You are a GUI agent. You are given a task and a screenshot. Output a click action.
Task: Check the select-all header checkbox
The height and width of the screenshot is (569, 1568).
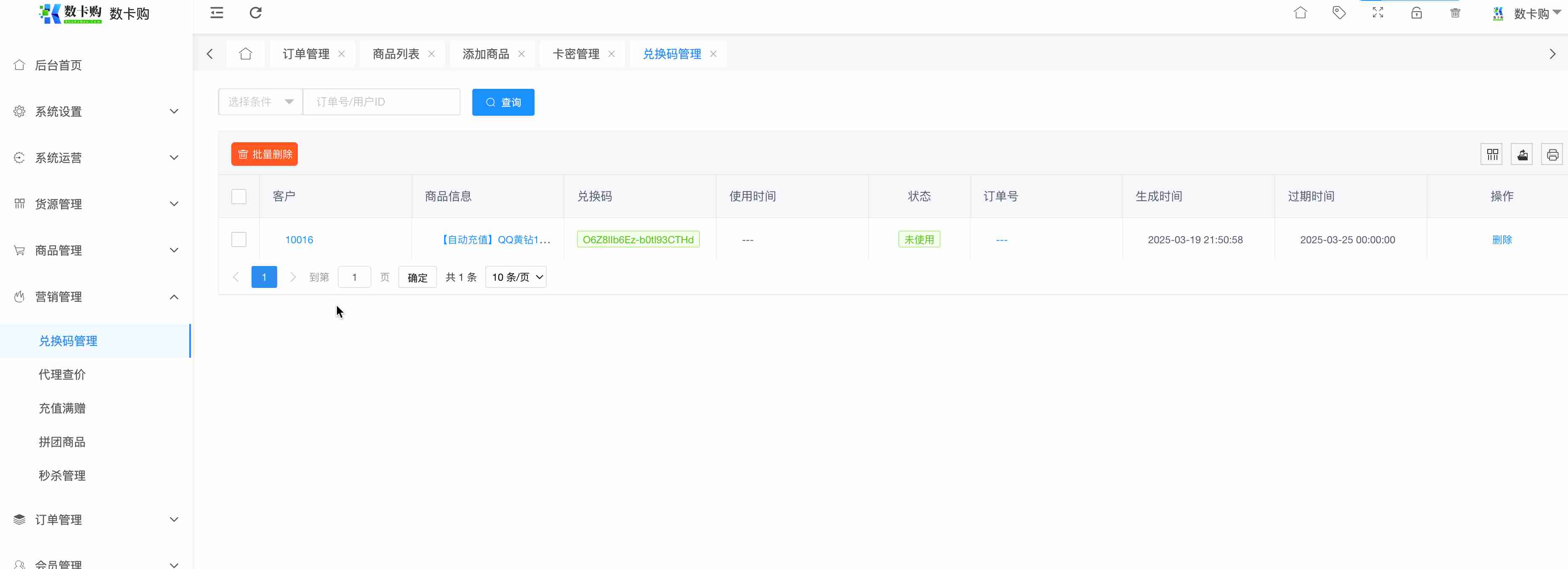(238, 197)
